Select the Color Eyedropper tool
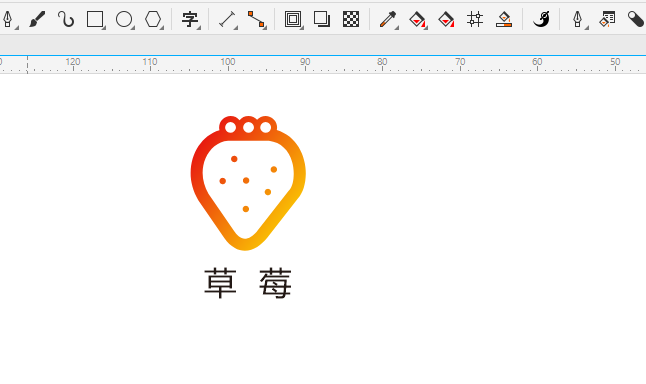 point(388,19)
